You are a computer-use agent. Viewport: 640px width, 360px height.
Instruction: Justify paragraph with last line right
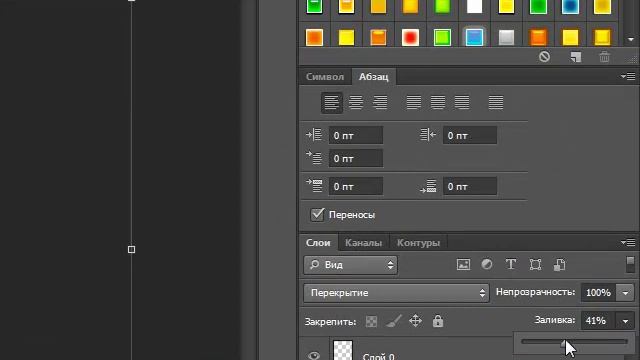point(462,102)
